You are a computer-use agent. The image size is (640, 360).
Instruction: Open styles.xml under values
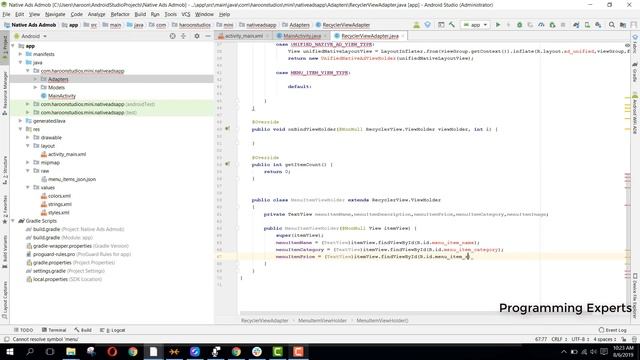[x=58, y=213]
